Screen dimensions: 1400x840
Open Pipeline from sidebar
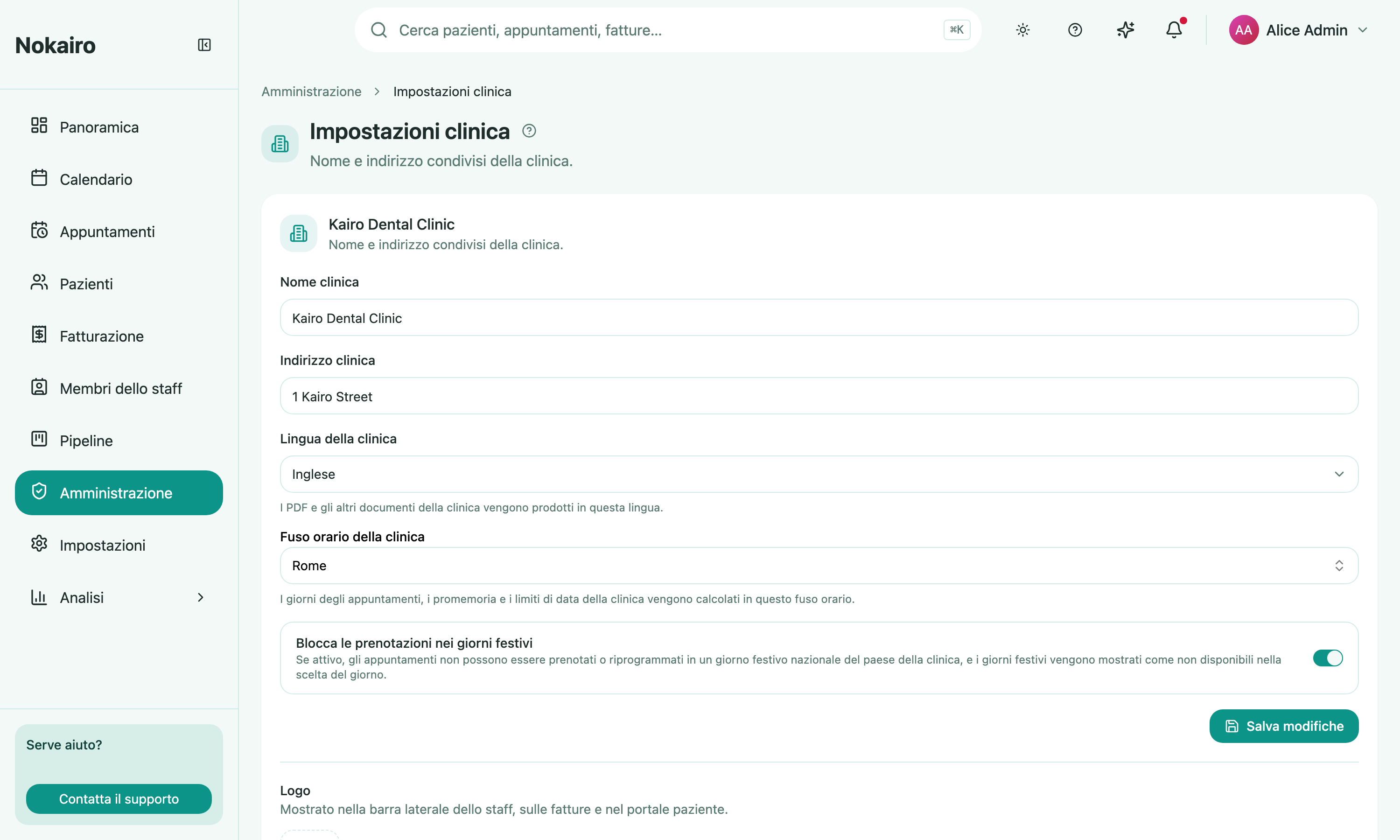click(119, 441)
